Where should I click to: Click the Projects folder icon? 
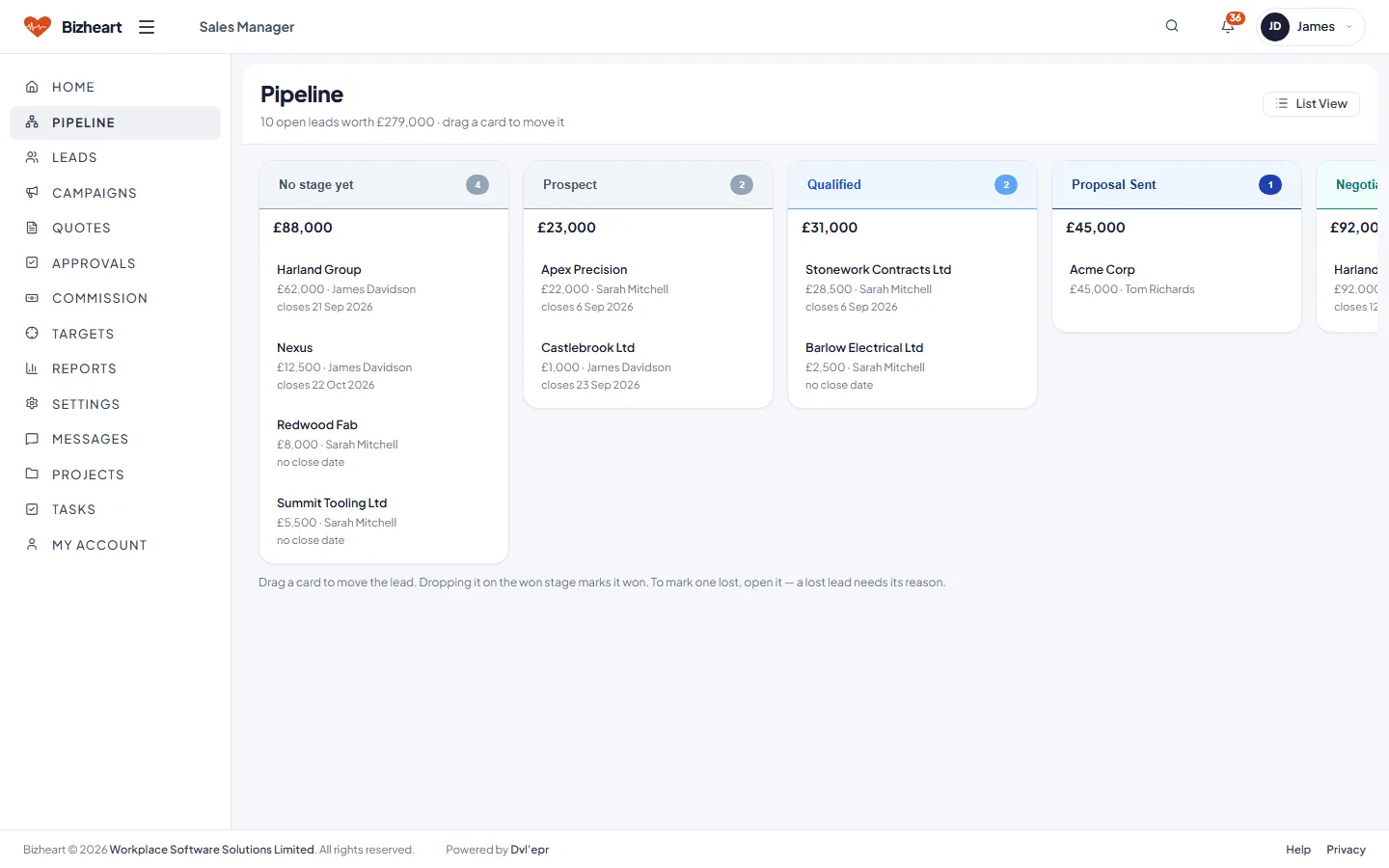pyautogui.click(x=32, y=475)
